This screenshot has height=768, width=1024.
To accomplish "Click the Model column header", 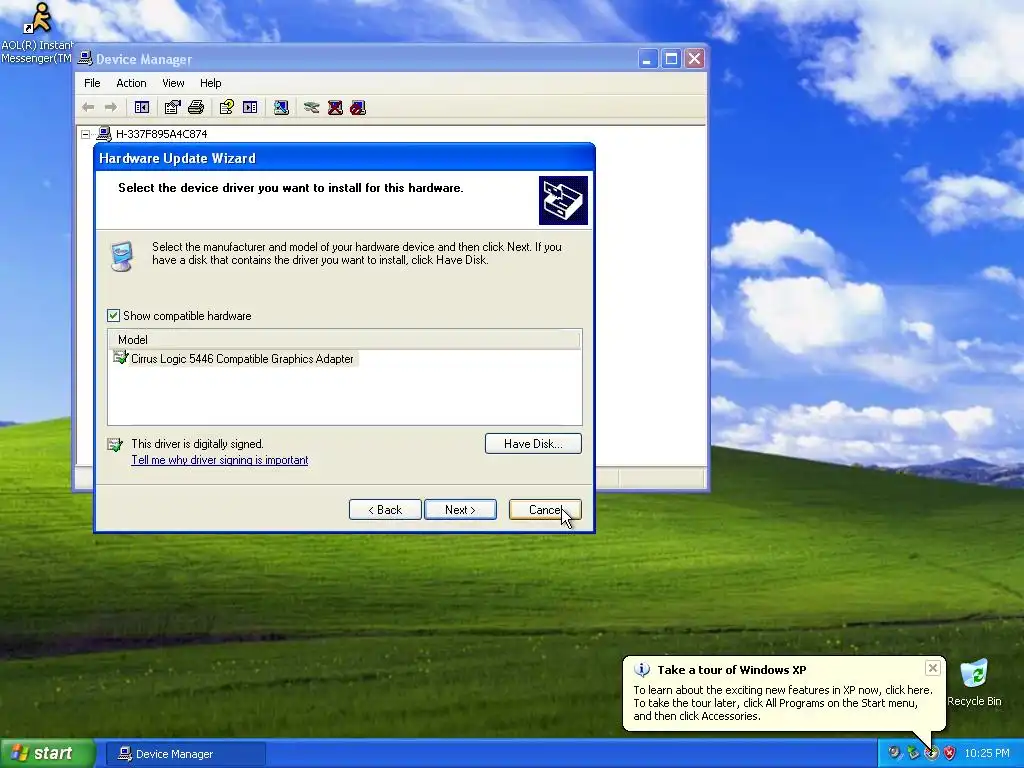I will point(344,340).
